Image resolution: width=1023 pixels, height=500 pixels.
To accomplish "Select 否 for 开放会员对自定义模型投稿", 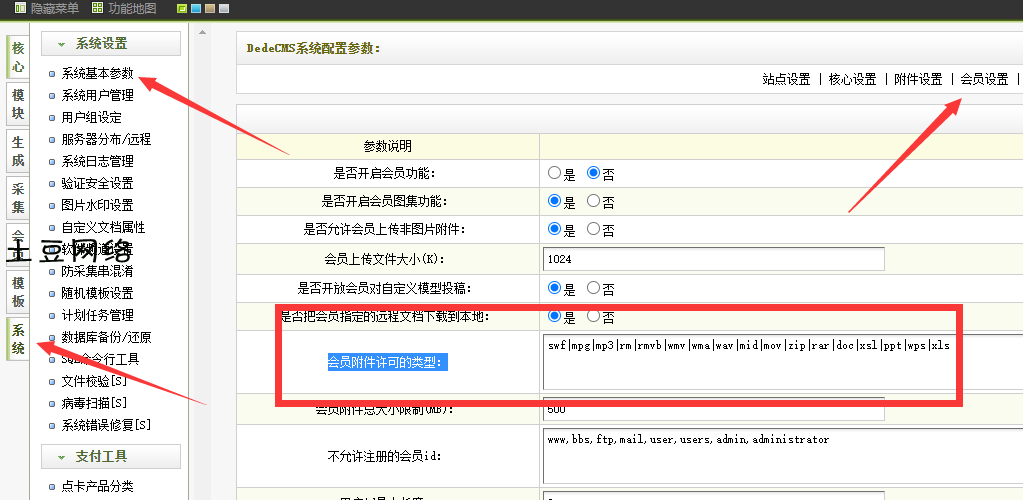I will (593, 287).
